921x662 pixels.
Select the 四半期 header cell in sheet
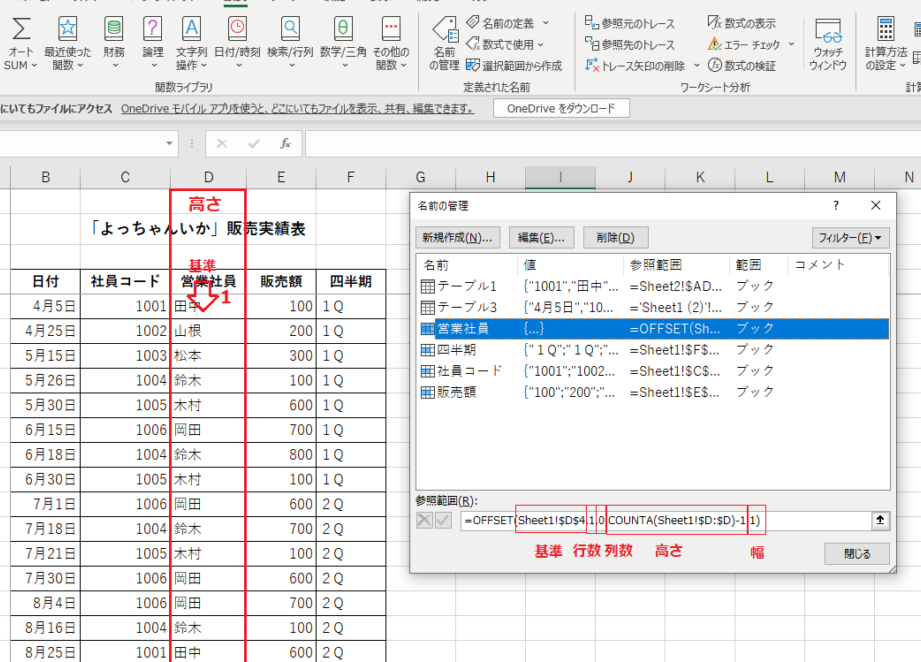[x=351, y=281]
